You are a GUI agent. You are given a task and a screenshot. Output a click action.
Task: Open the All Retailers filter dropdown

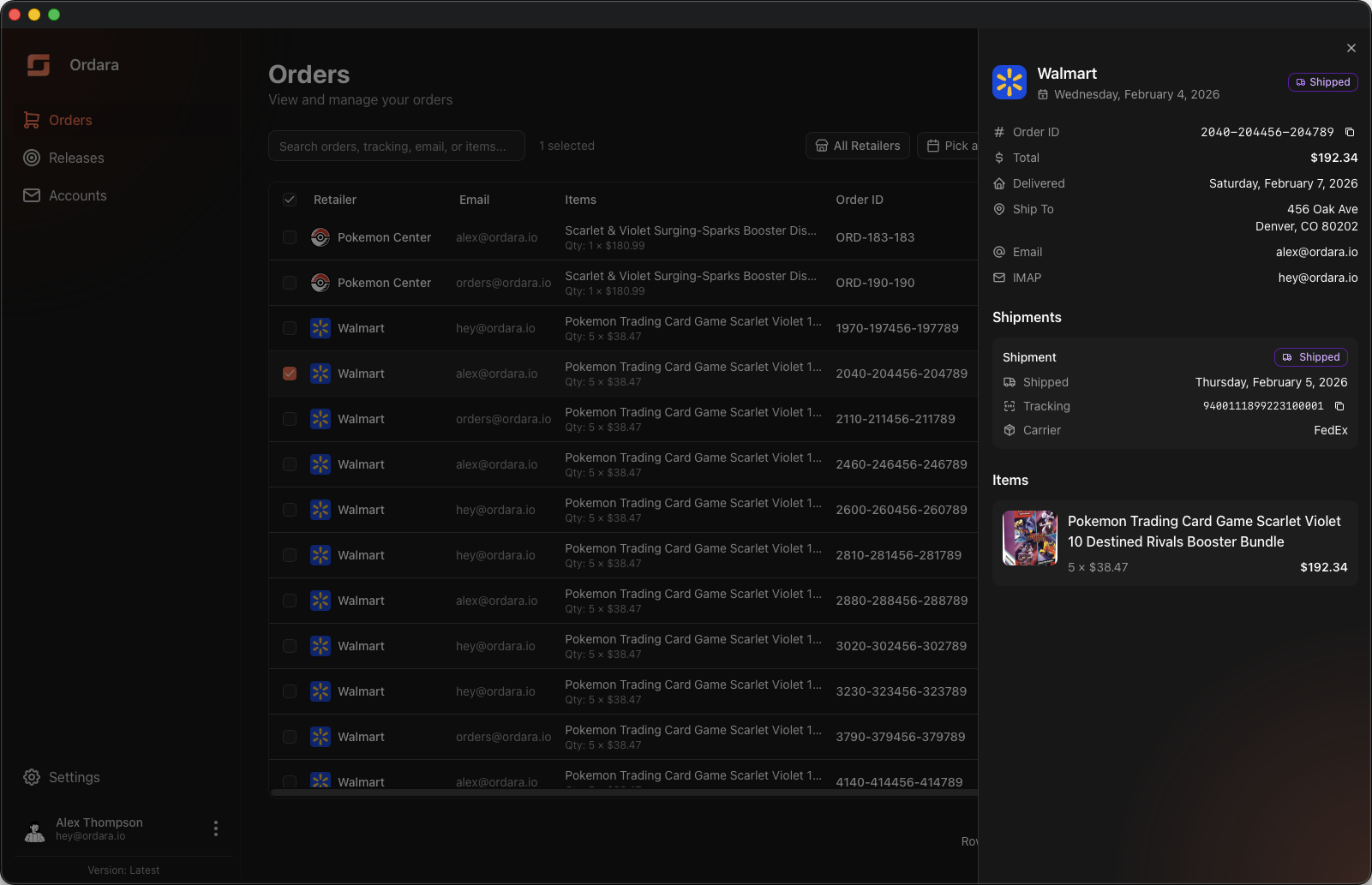point(857,146)
